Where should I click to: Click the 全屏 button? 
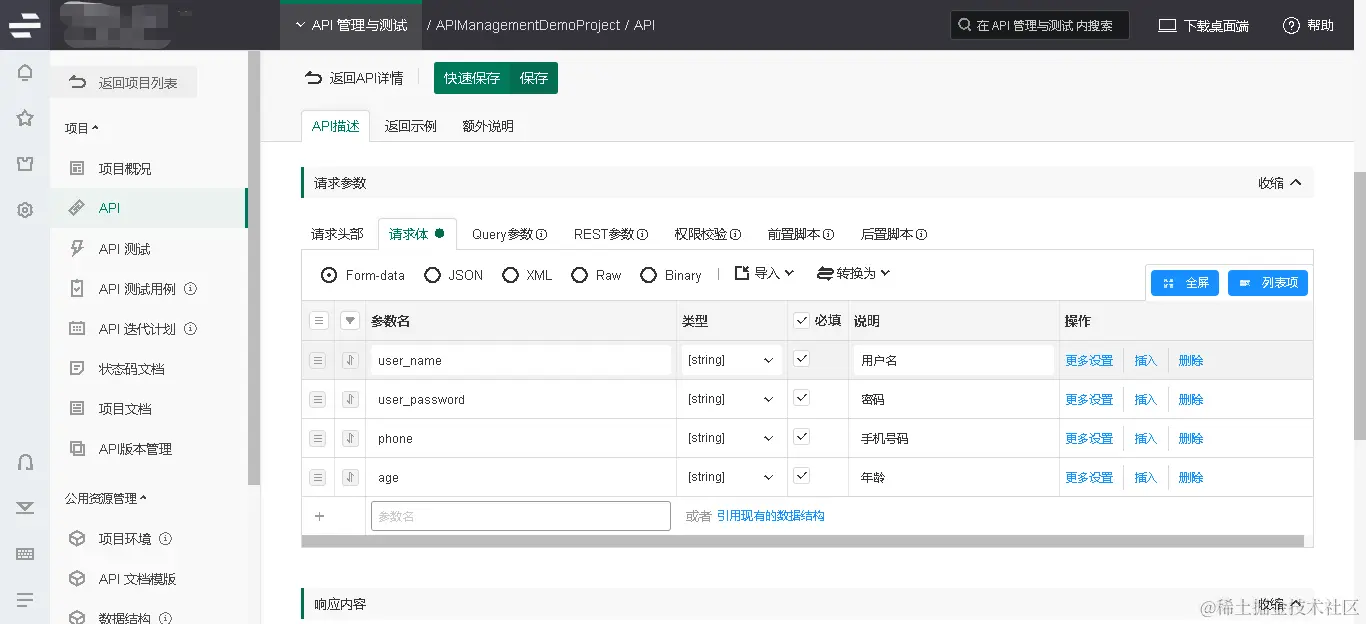click(x=1185, y=283)
